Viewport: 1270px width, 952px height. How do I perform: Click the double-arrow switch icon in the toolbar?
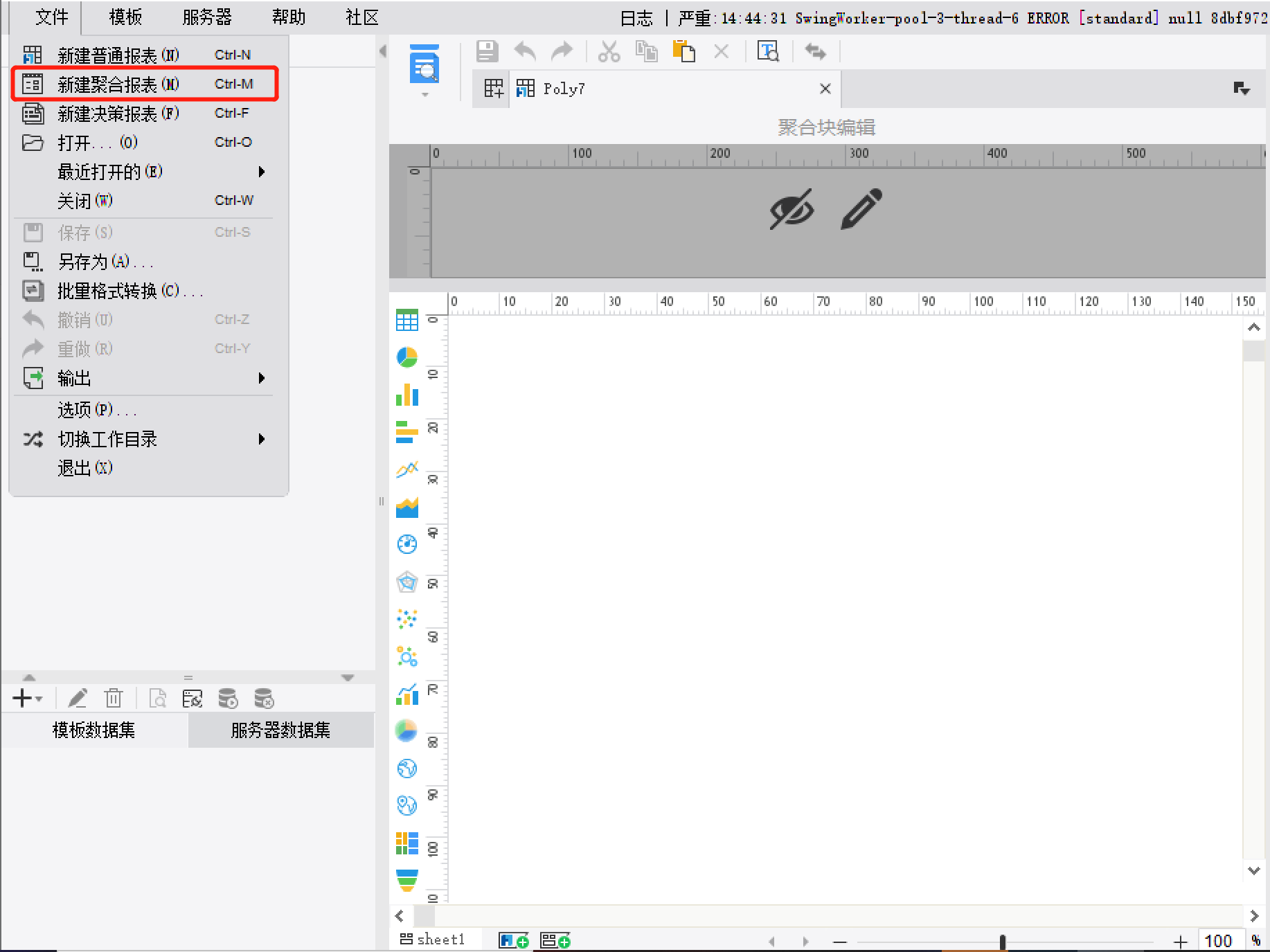point(815,51)
